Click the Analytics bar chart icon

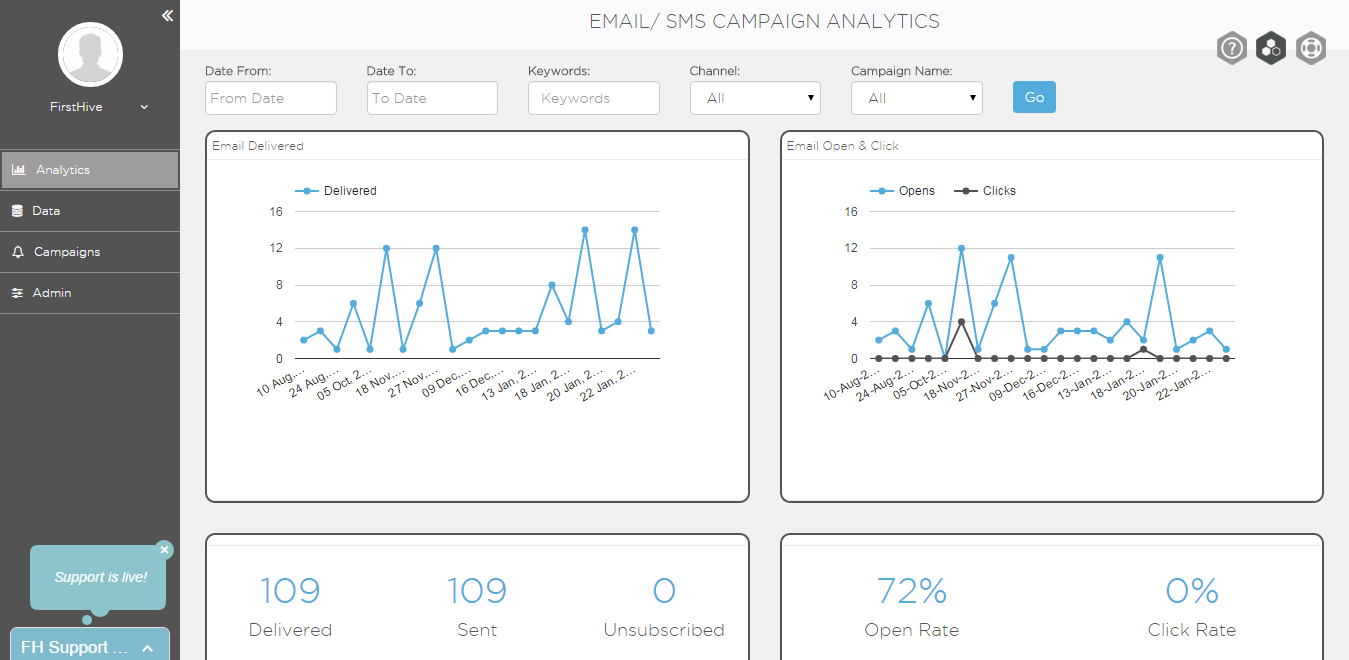pyautogui.click(x=19, y=170)
